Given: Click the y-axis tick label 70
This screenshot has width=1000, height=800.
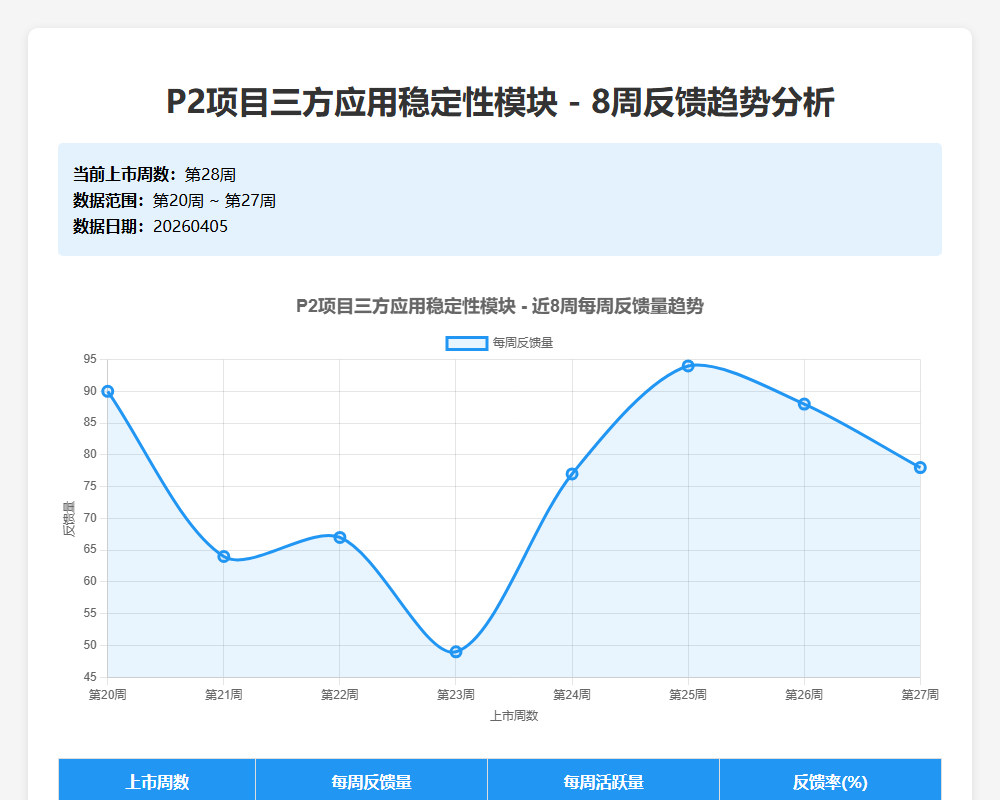Looking at the screenshot, I should [90, 518].
